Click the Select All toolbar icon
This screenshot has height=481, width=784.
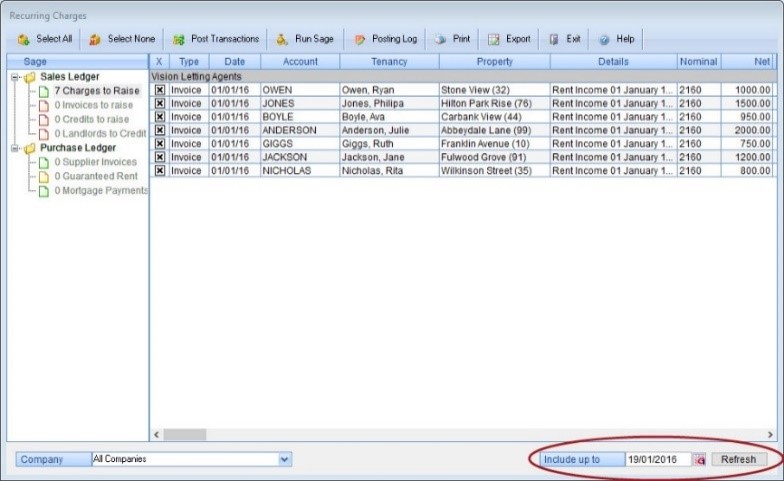pyautogui.click(x=24, y=40)
